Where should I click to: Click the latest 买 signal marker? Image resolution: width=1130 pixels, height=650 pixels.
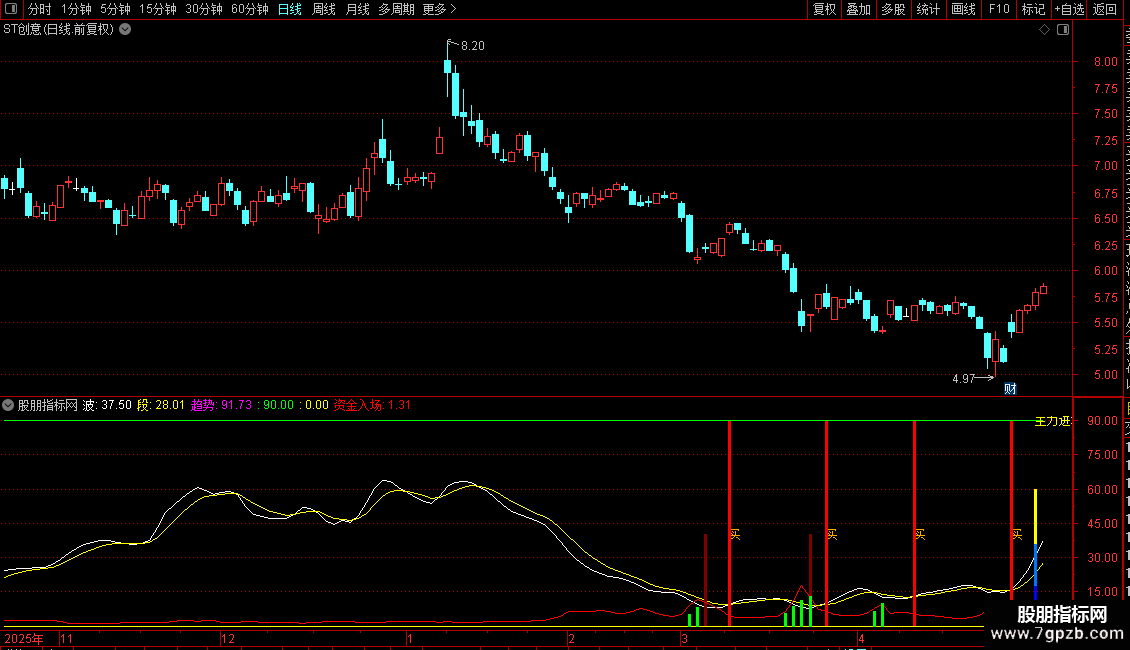point(1017,534)
